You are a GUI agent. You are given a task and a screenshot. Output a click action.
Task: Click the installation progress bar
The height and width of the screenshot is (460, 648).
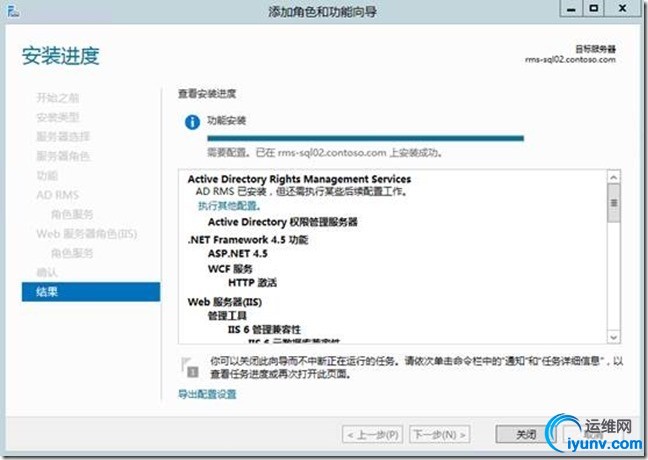coord(365,138)
